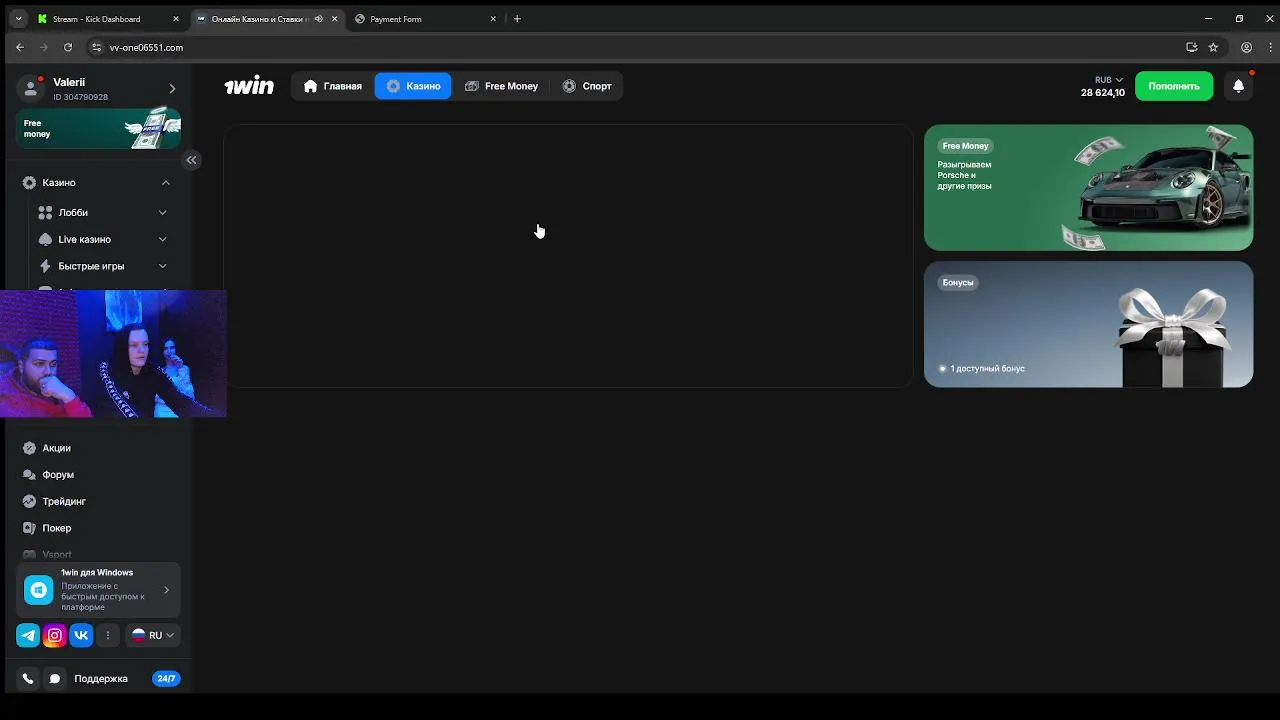
Task: Switch to the Спорт tab
Action: 587,86
